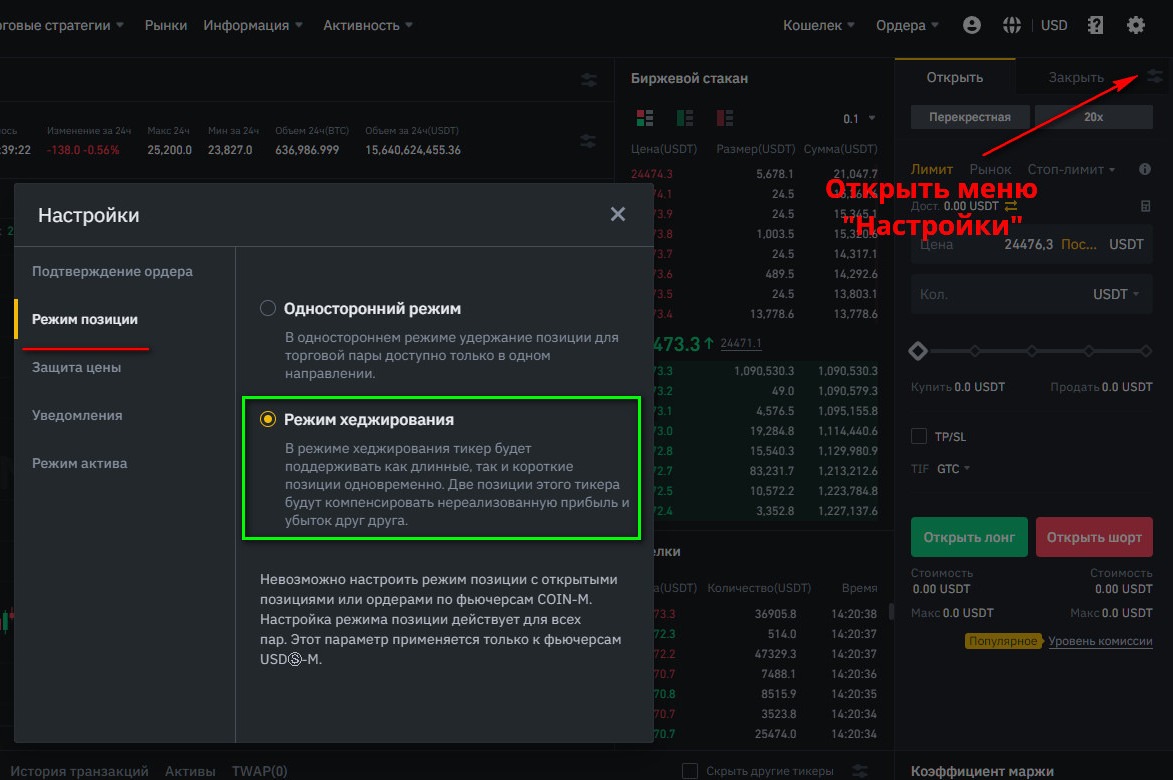Click the quantity slider diamond handle
The image size is (1173, 780).
click(x=918, y=350)
